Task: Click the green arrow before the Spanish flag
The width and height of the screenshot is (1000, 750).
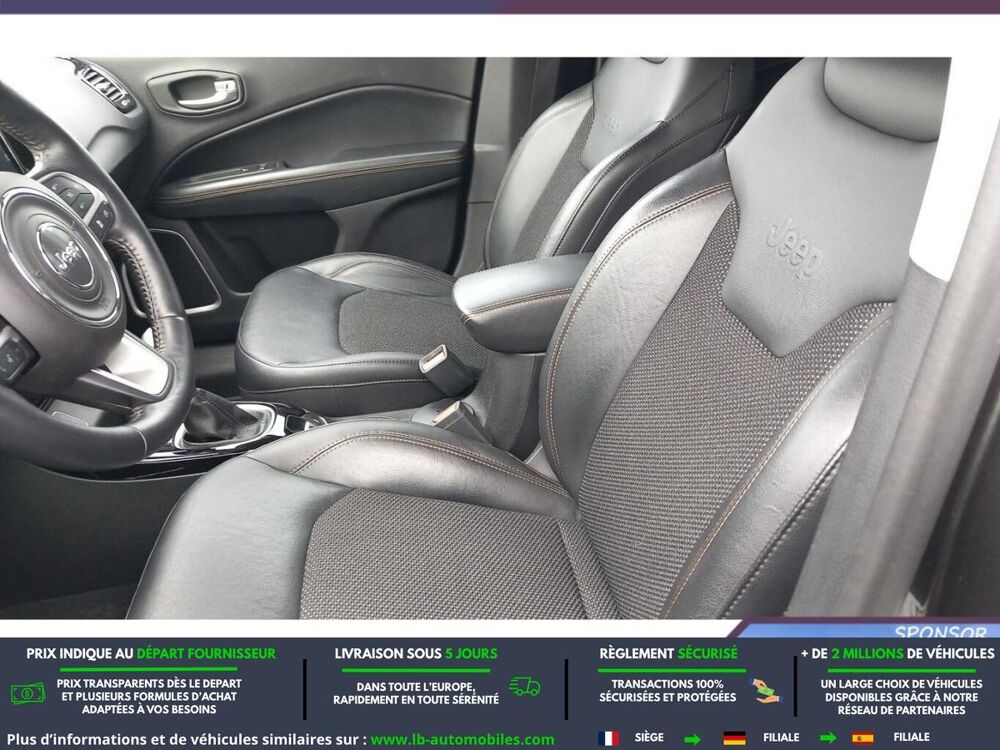Action: click(x=827, y=739)
